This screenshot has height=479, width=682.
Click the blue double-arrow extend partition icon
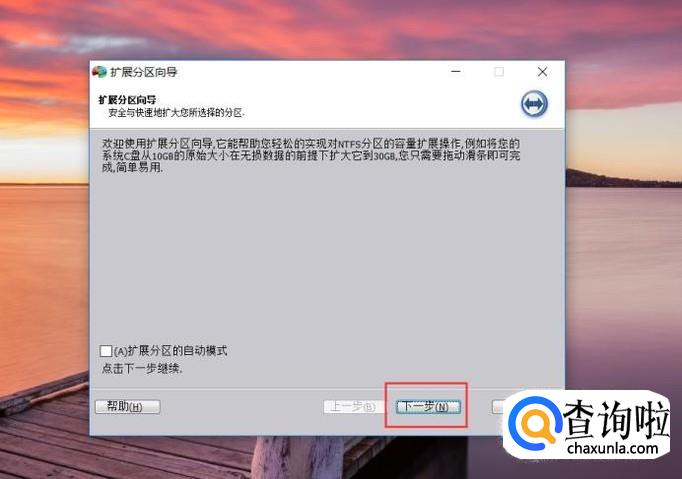534,104
